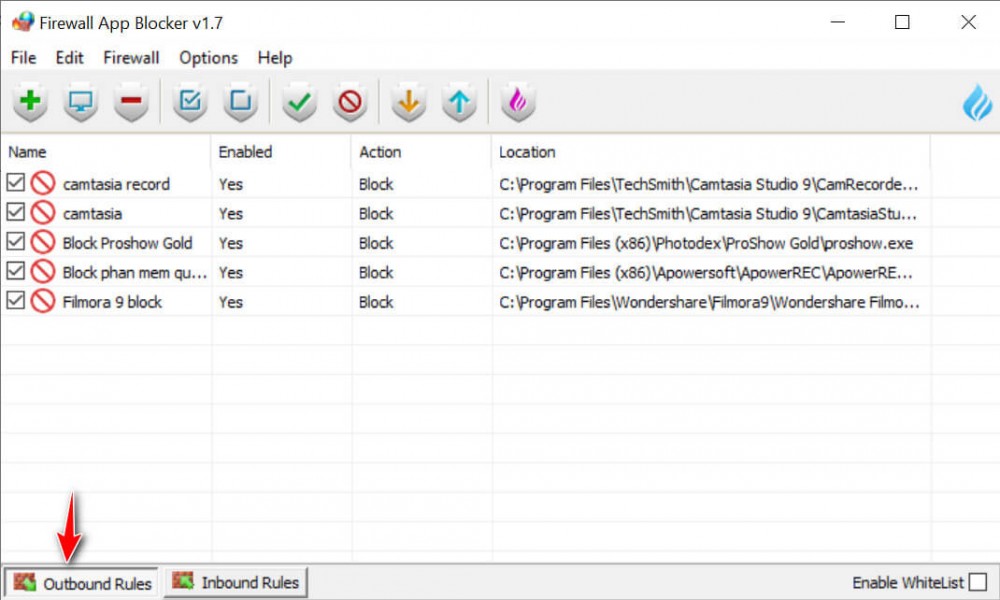Switch to the Inbound Rules tab
This screenshot has width=1000, height=600.
236,582
